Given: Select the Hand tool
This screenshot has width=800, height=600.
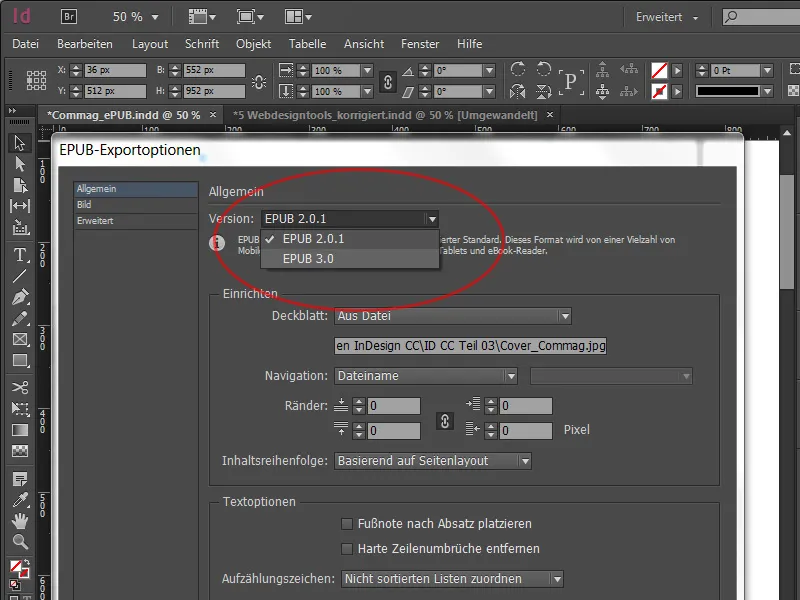Looking at the screenshot, I should click(x=19, y=521).
